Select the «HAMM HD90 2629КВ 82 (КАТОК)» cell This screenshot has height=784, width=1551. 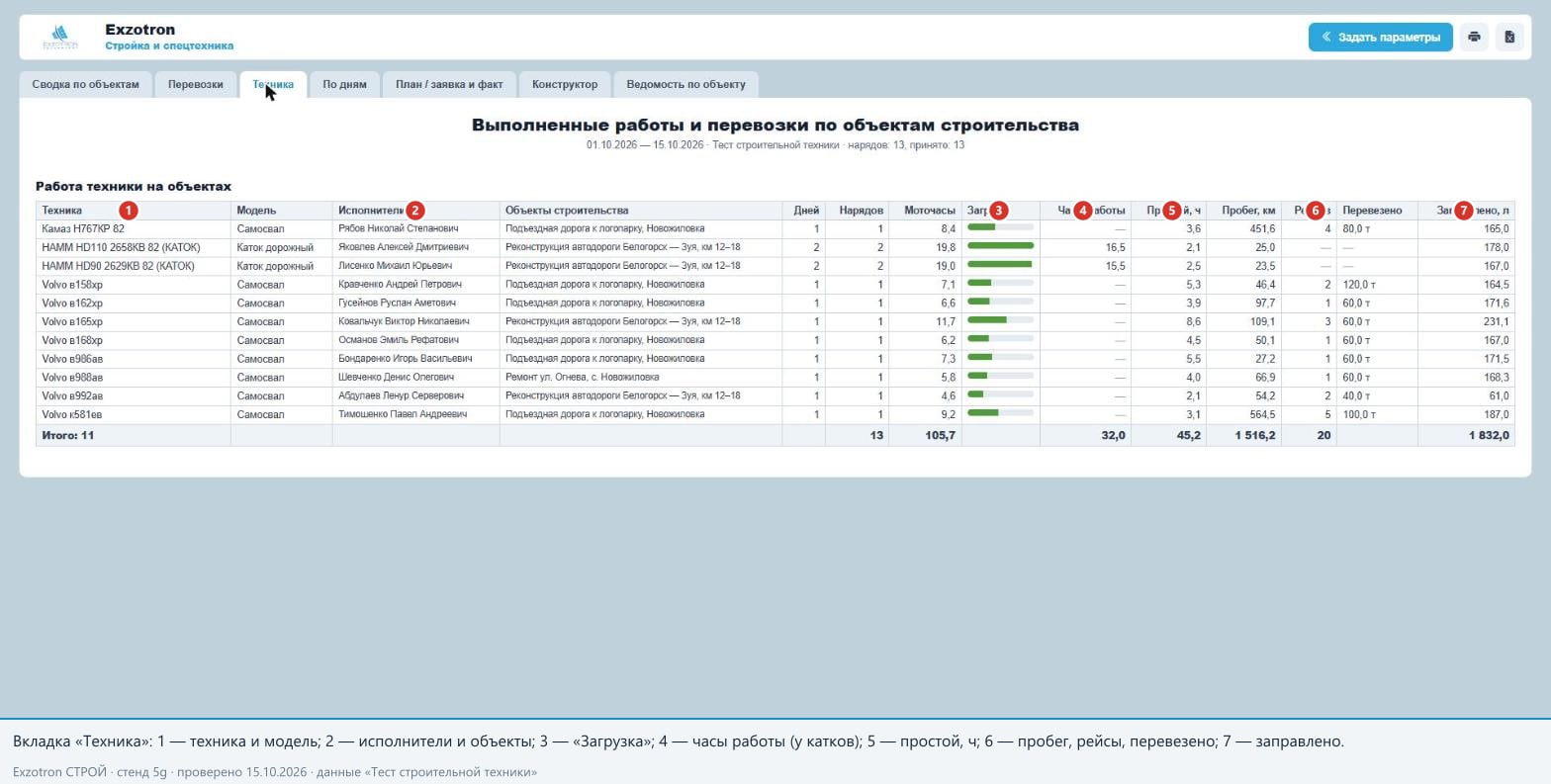[x=133, y=266]
